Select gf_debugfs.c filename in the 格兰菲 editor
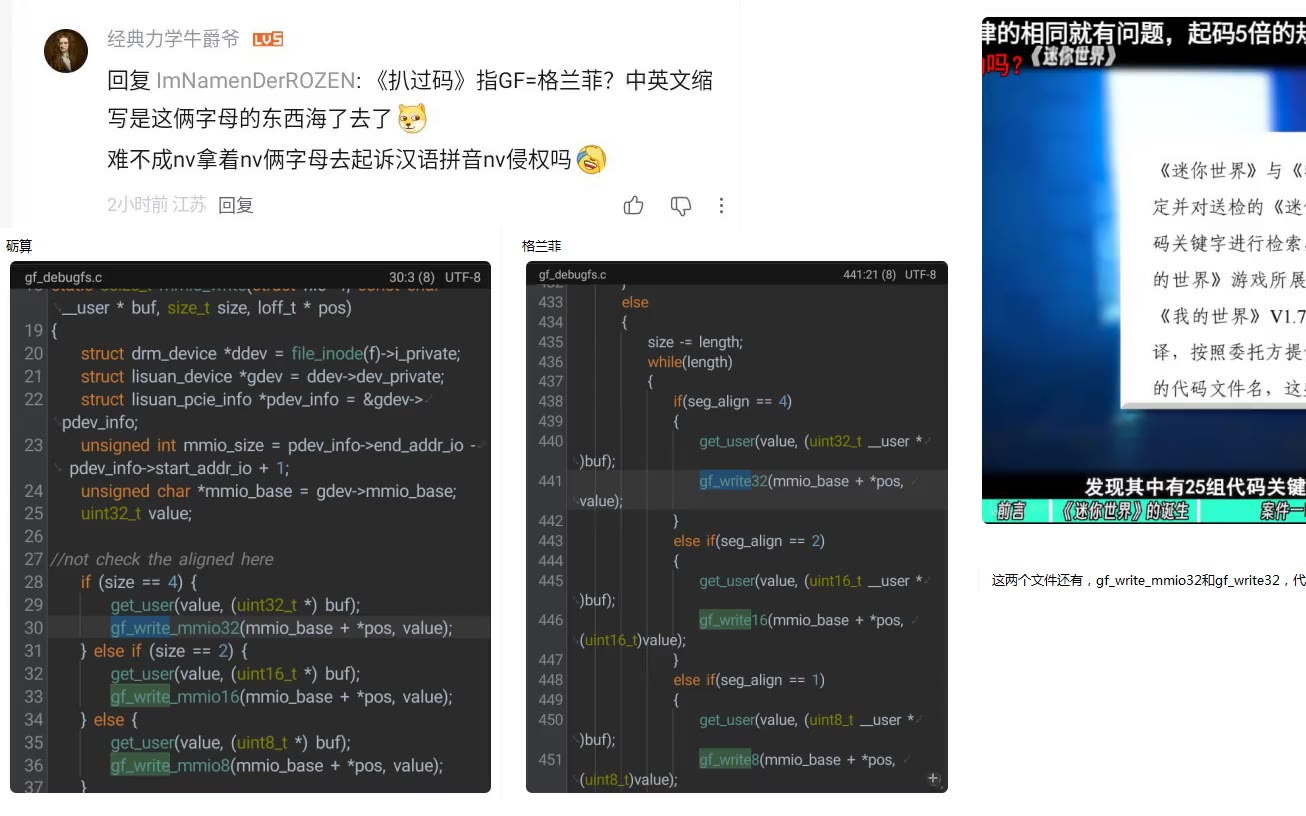Image resolution: width=1306 pixels, height=816 pixels. click(572, 275)
